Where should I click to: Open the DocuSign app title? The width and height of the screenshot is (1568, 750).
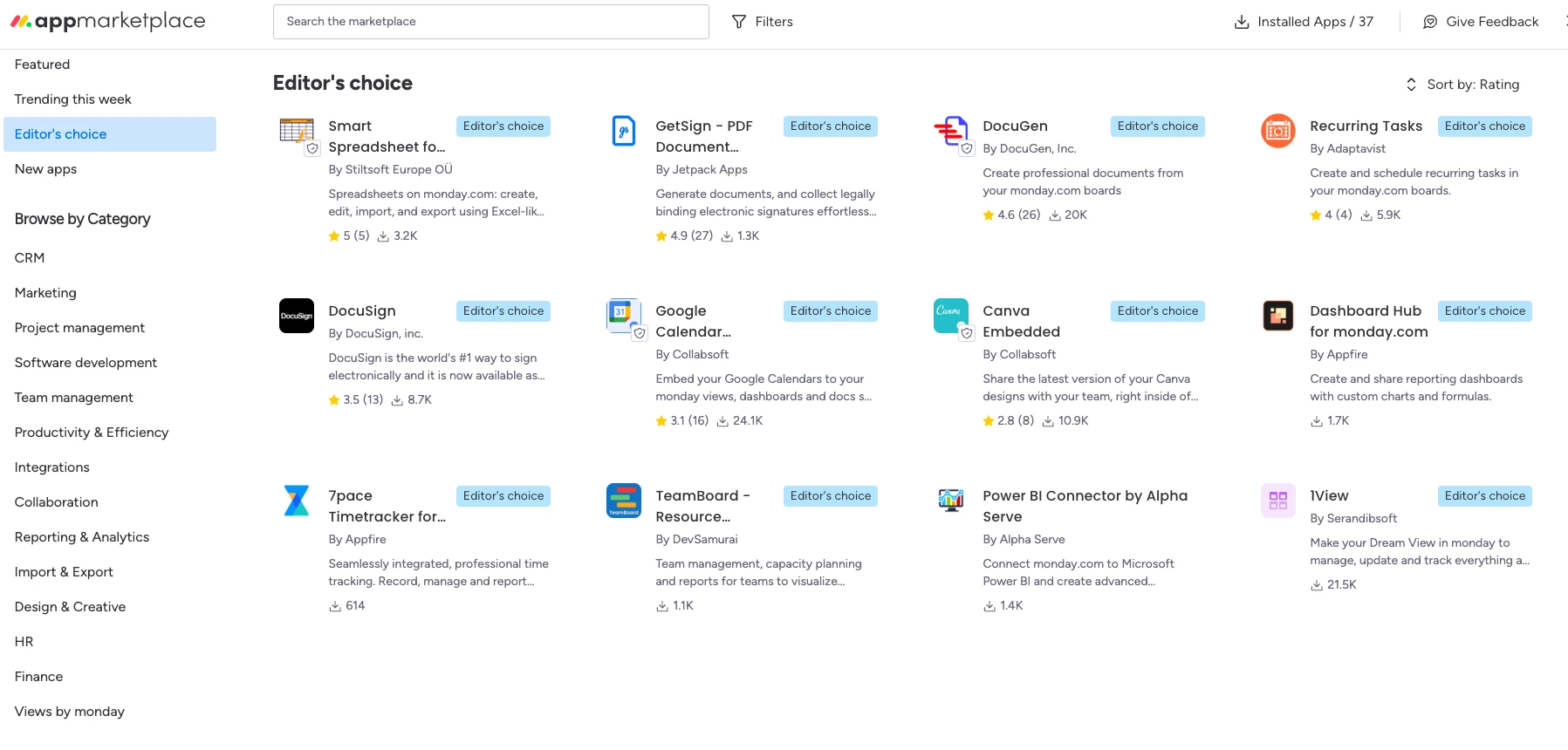tap(362, 311)
